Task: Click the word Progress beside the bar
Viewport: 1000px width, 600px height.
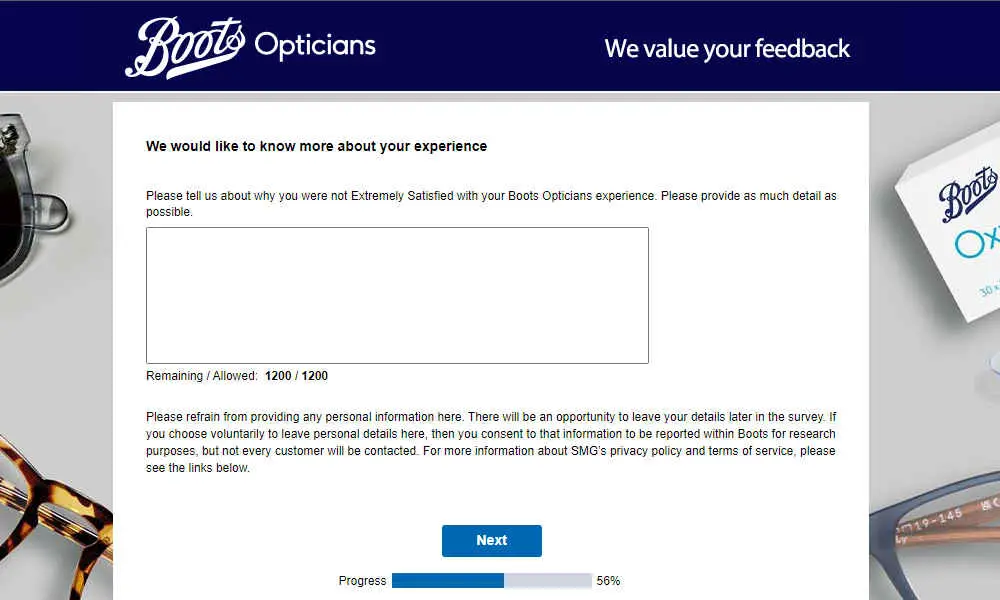Action: tap(362, 581)
